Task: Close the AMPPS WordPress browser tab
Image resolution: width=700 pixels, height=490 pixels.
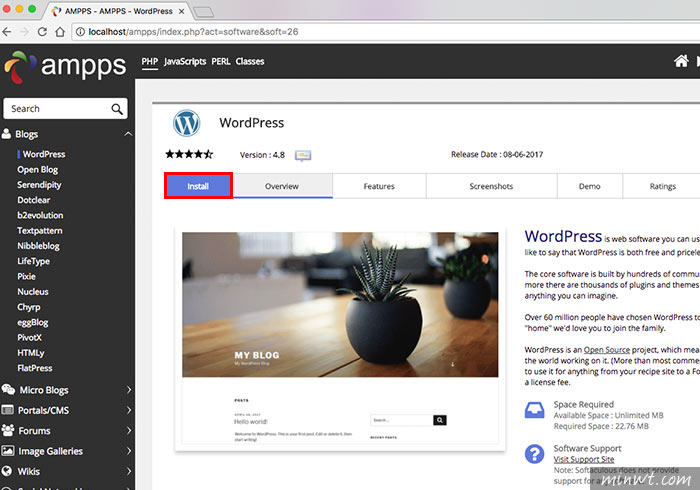Action: pos(182,12)
